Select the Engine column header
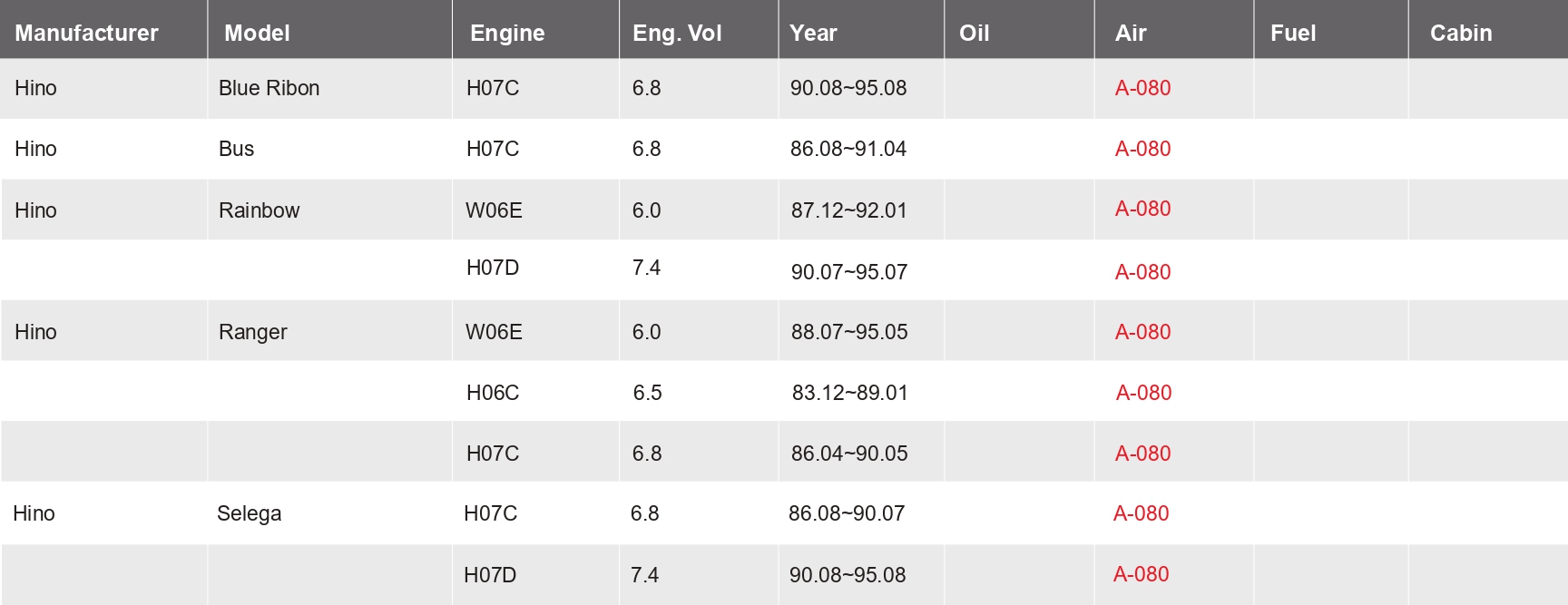1568x605 pixels. point(507,34)
